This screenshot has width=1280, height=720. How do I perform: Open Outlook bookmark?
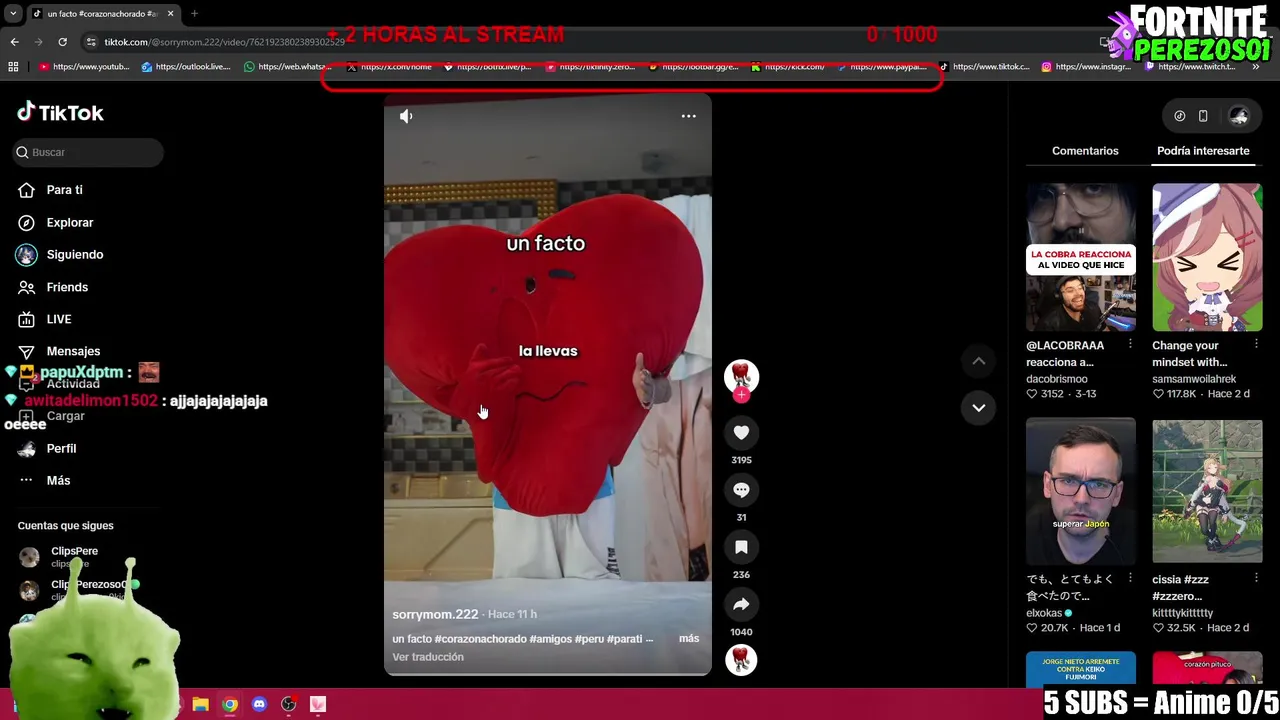coord(186,67)
